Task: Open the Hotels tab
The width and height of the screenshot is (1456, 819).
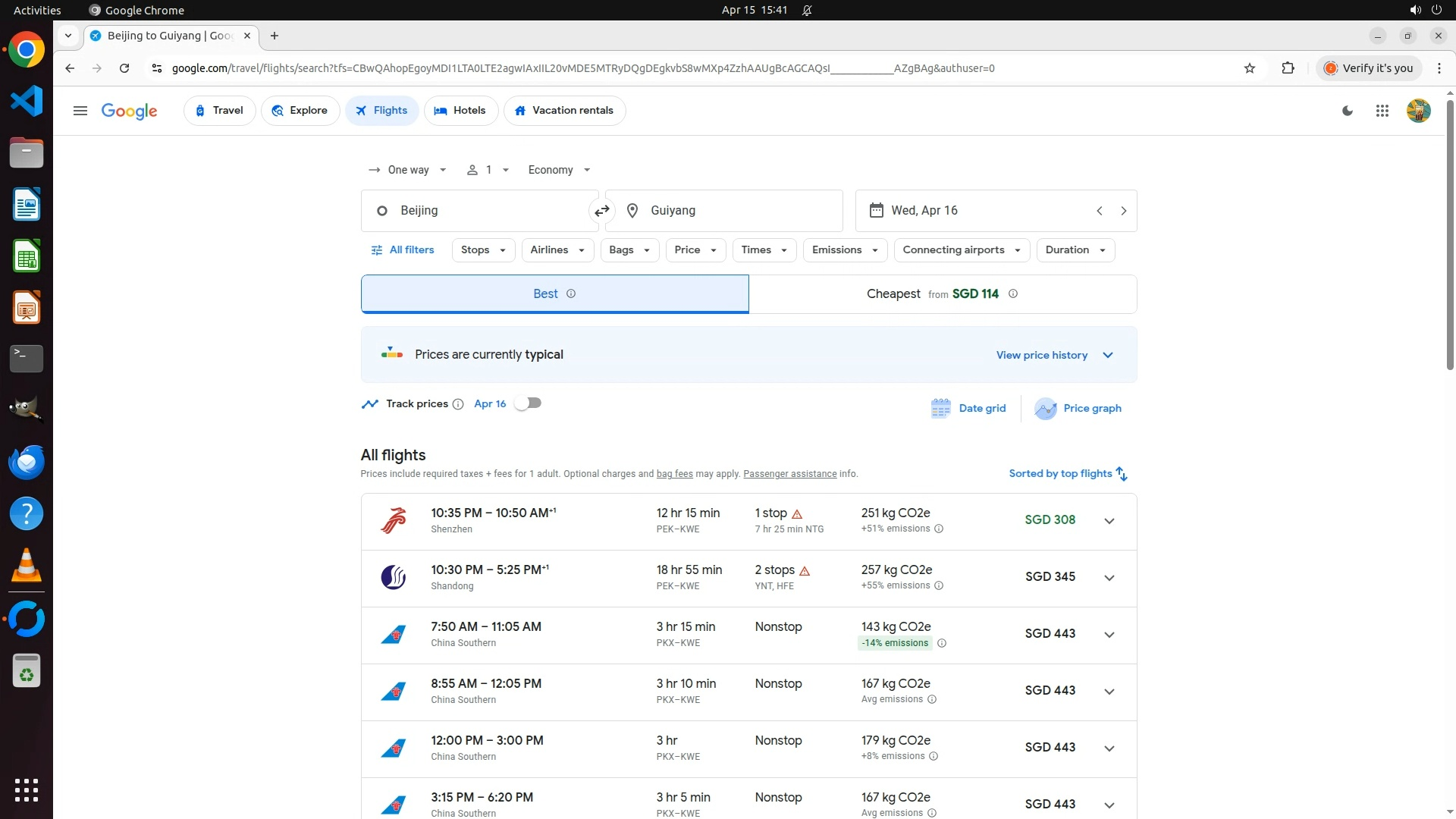Action: click(460, 111)
